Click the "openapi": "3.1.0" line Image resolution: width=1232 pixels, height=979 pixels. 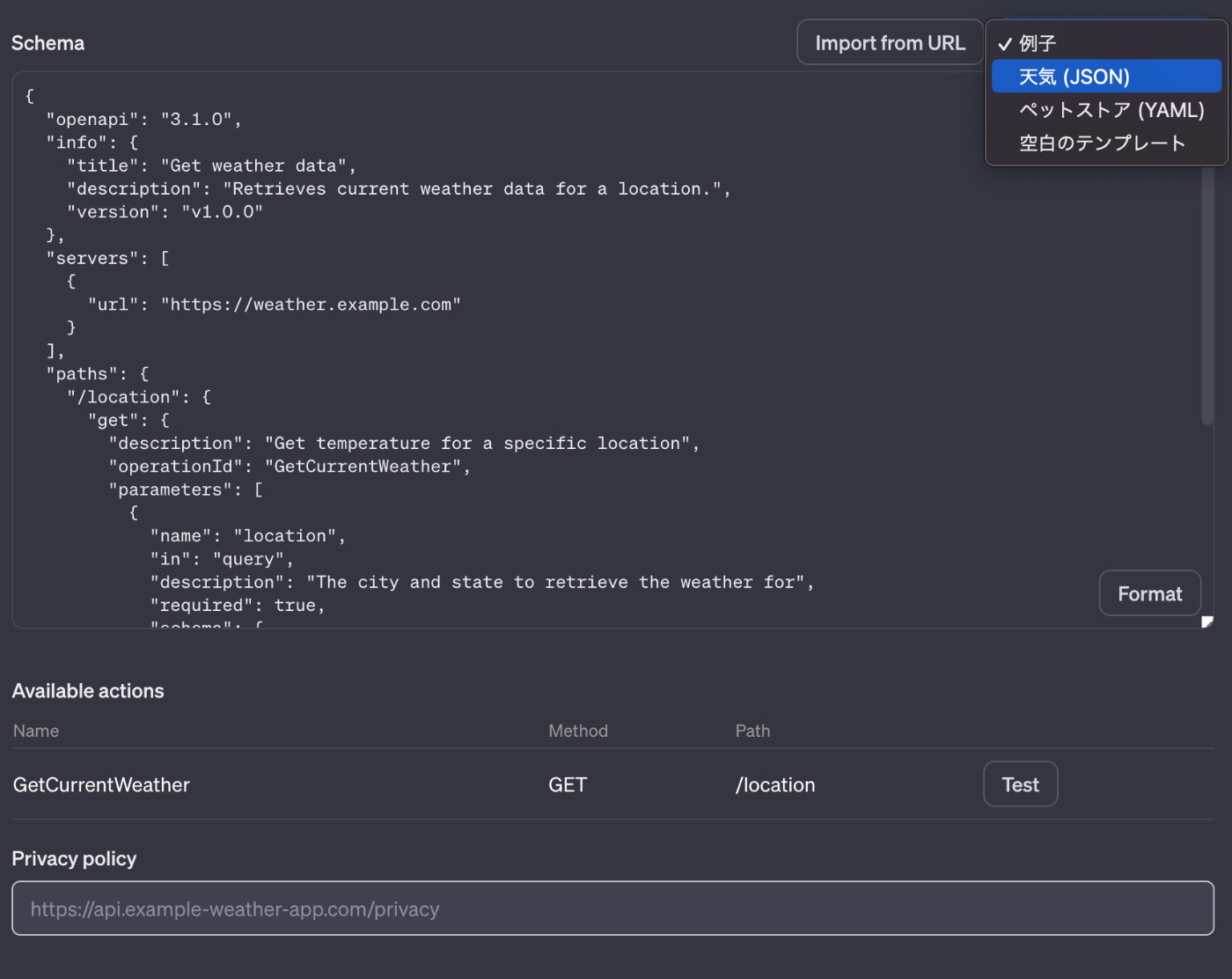point(143,119)
